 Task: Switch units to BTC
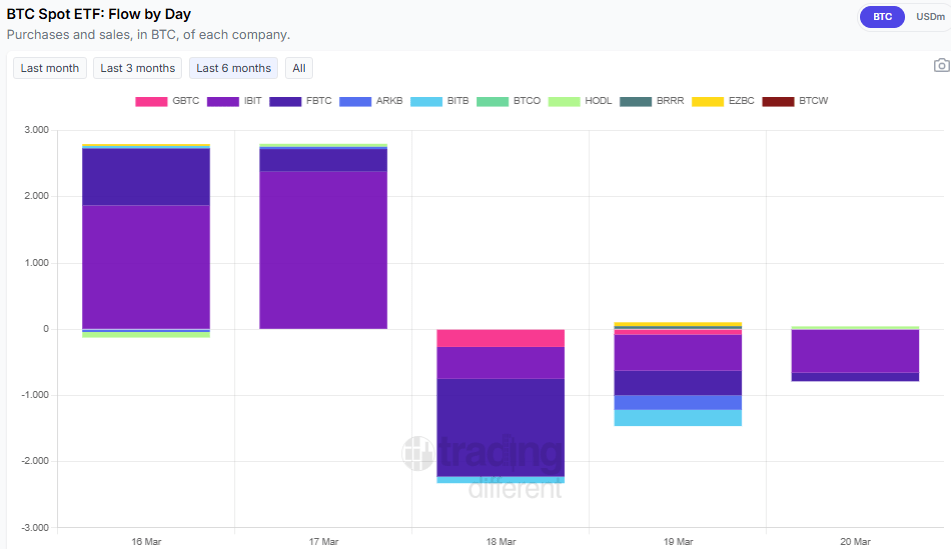pyautogui.click(x=881, y=17)
